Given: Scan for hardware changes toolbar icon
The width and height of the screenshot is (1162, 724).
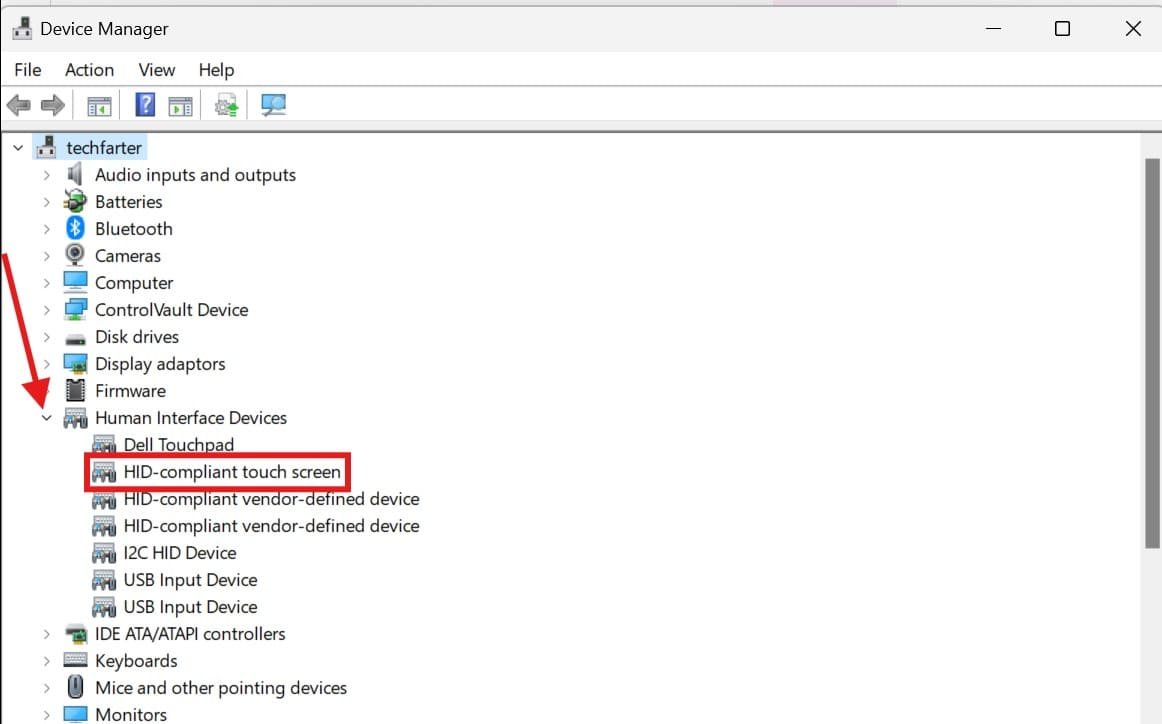Looking at the screenshot, I should (273, 105).
